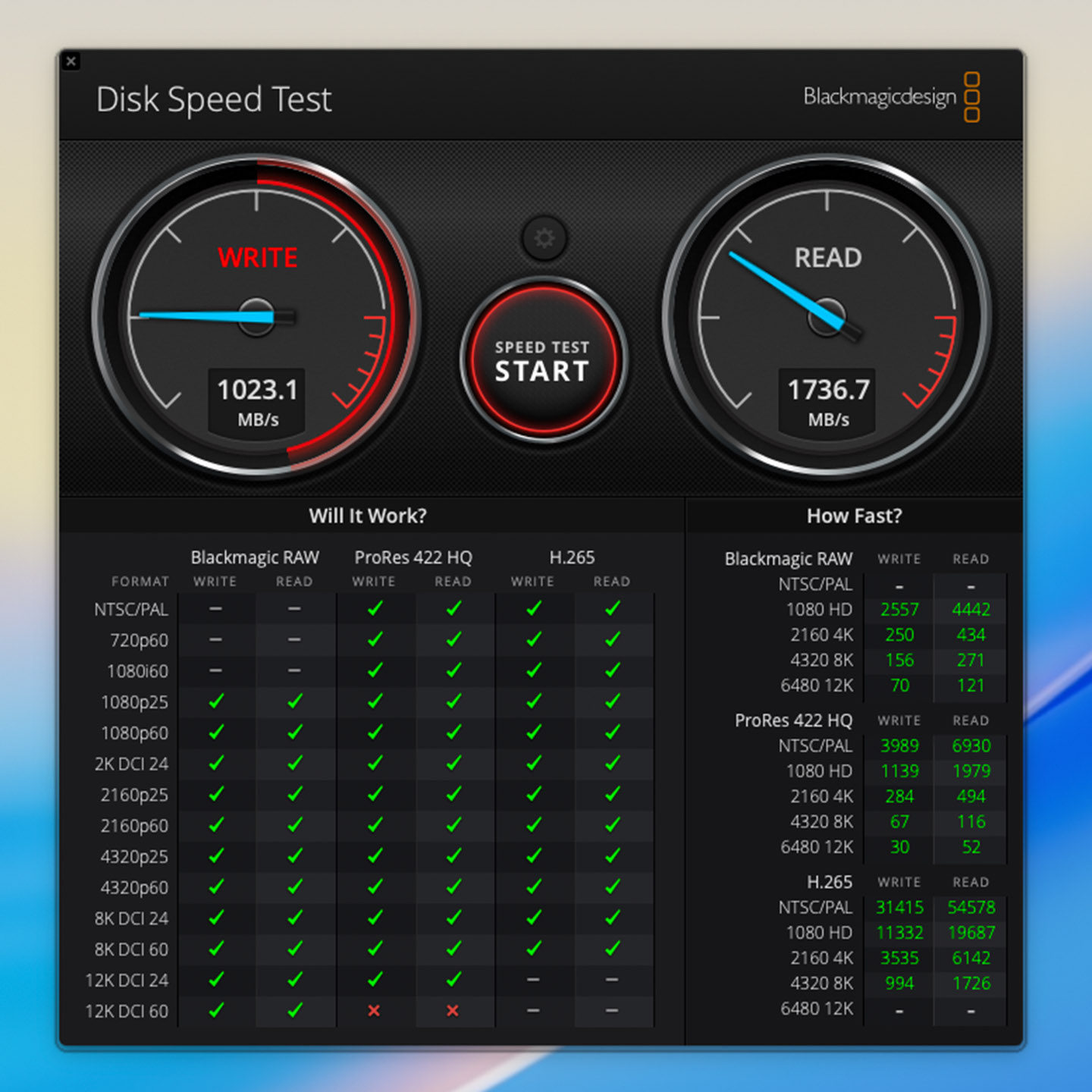Click the Disk Speed Test title
Image resolution: width=1092 pixels, height=1092 pixels.
coord(214,99)
